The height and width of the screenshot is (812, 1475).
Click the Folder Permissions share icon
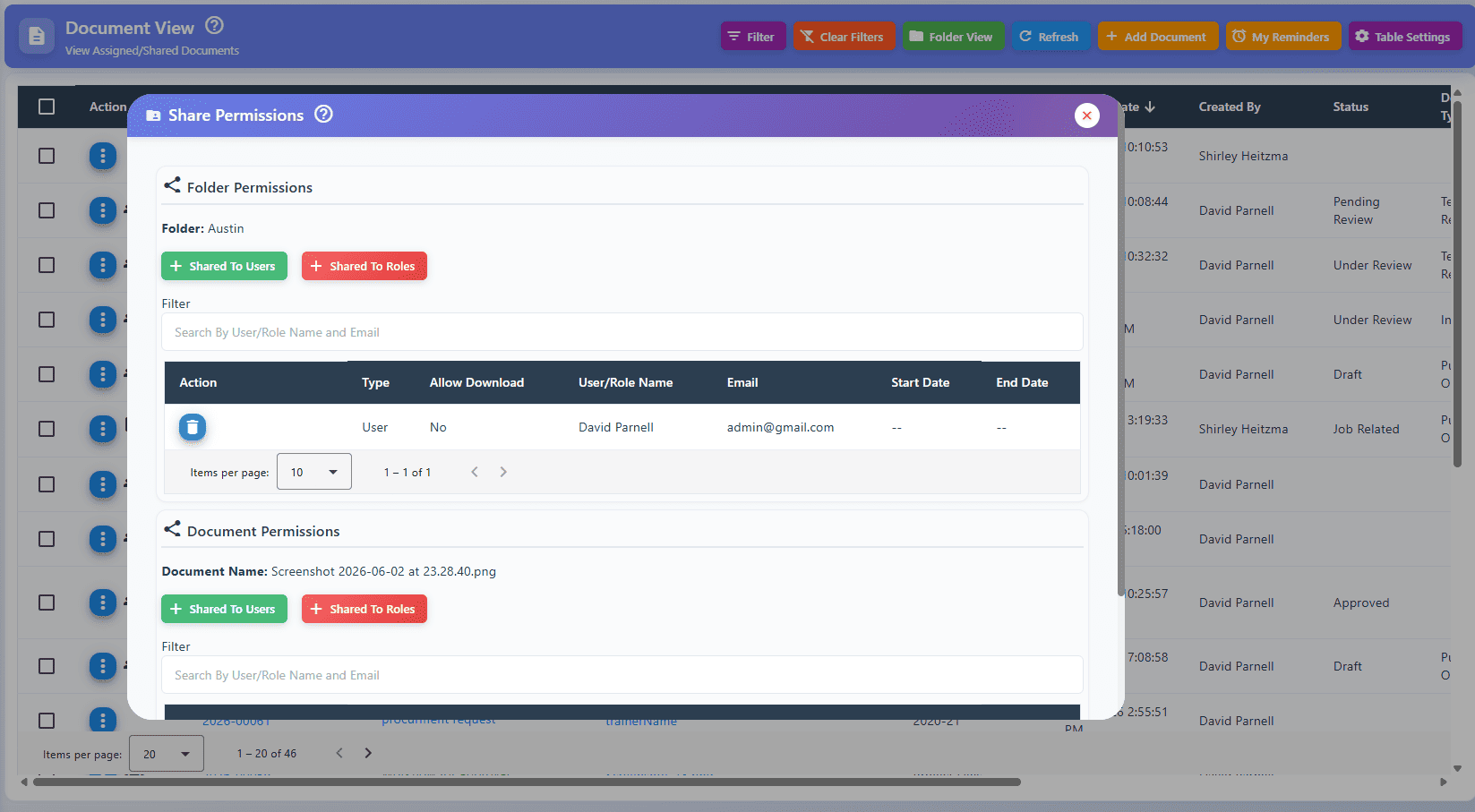[x=172, y=185]
